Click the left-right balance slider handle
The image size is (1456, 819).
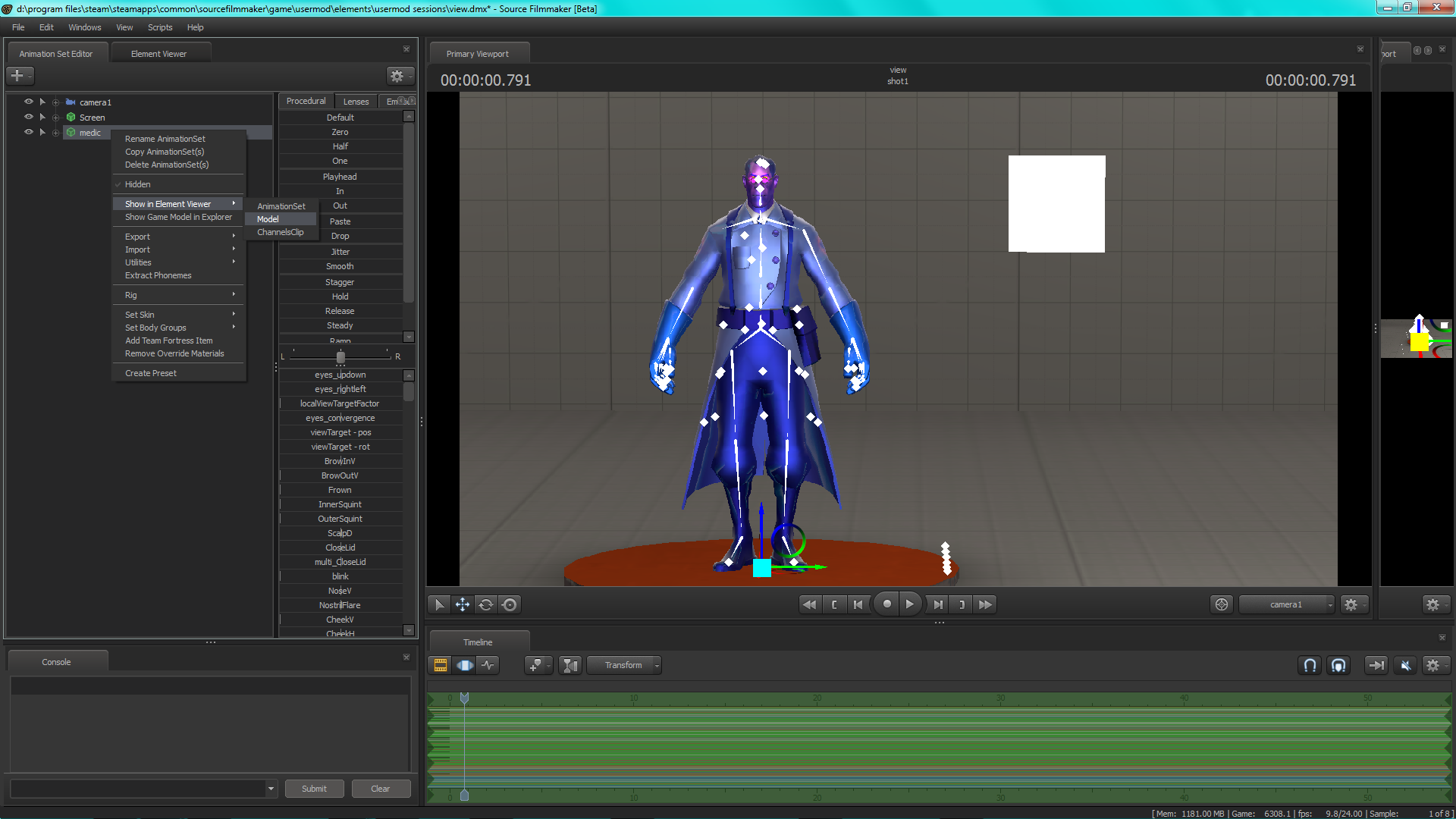(x=340, y=356)
